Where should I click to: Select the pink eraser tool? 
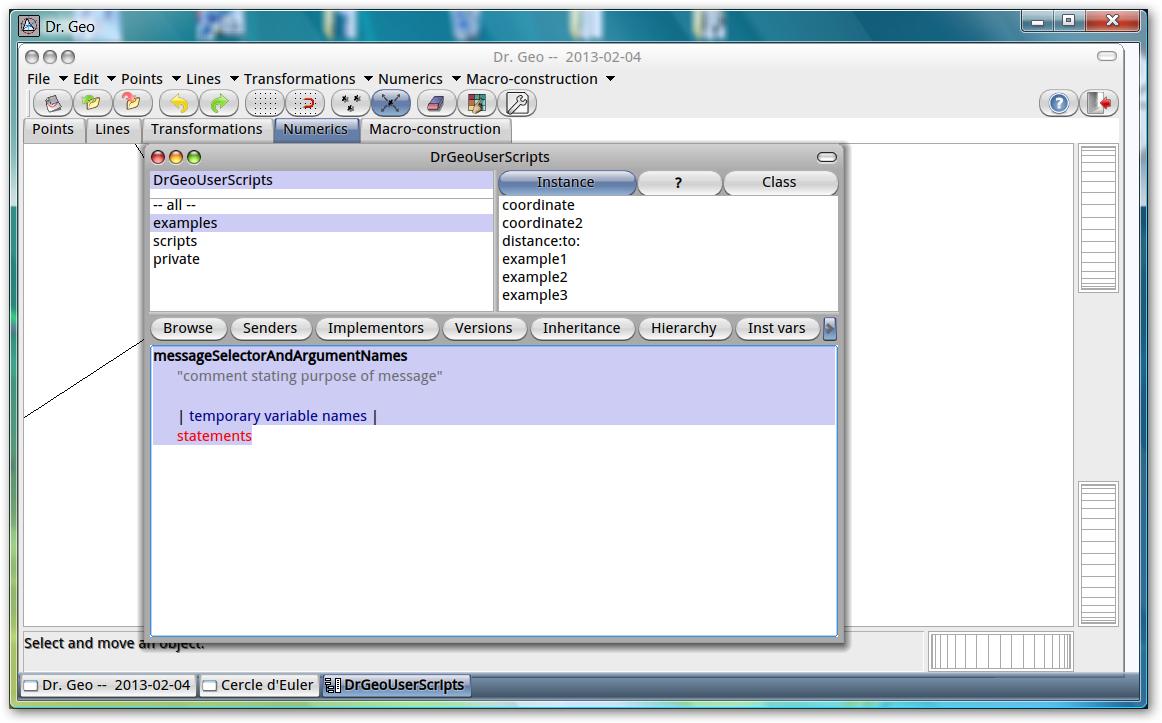[x=436, y=103]
